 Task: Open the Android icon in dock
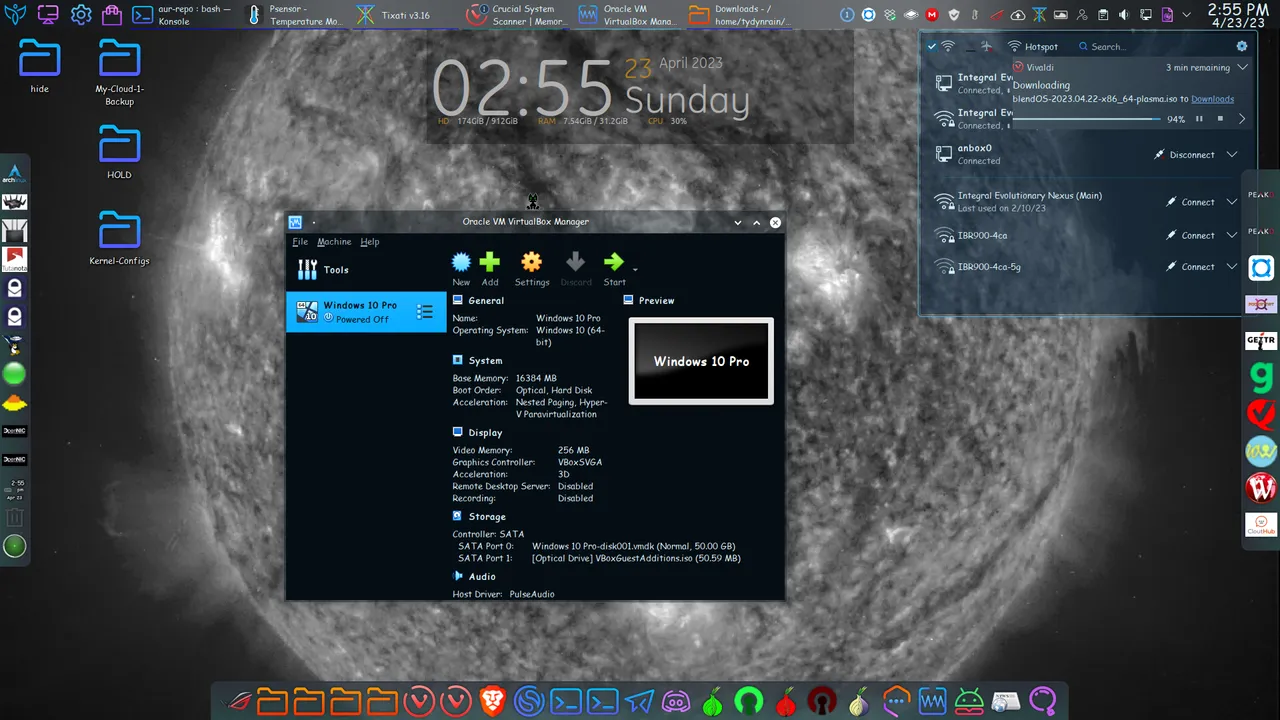969,702
